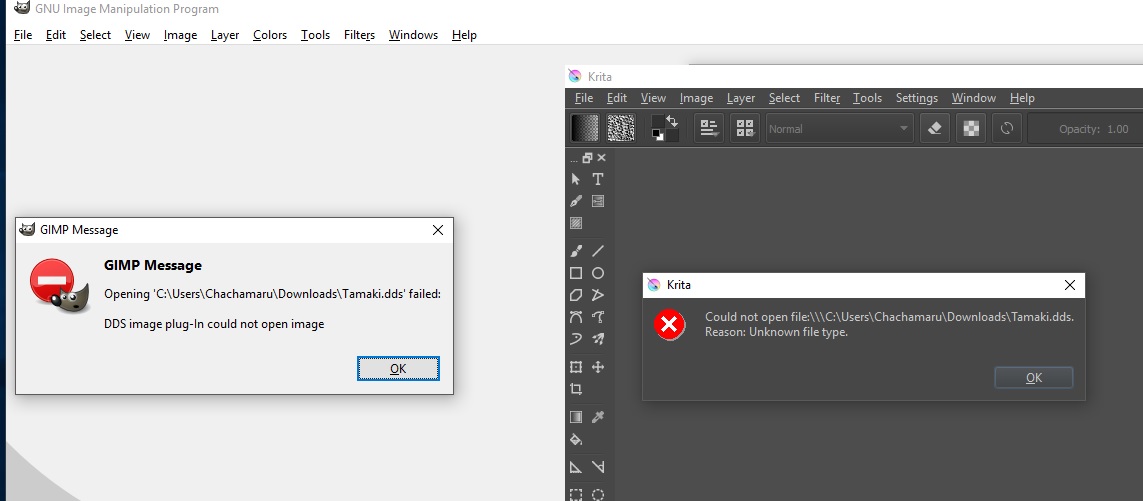
Task: Select Krita's gradient tool
Action: point(576,417)
